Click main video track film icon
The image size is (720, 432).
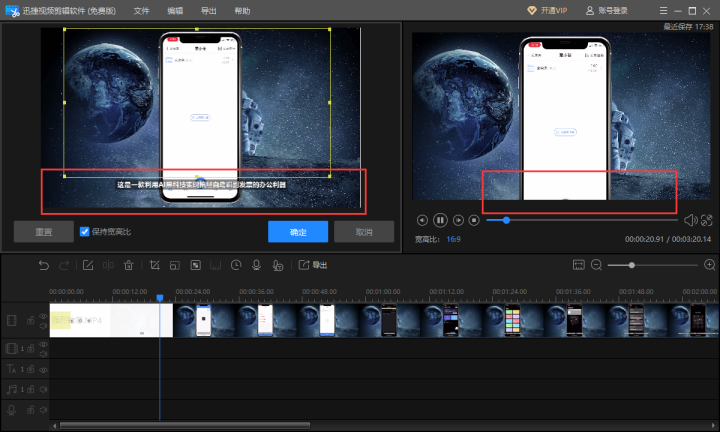(x=12, y=320)
